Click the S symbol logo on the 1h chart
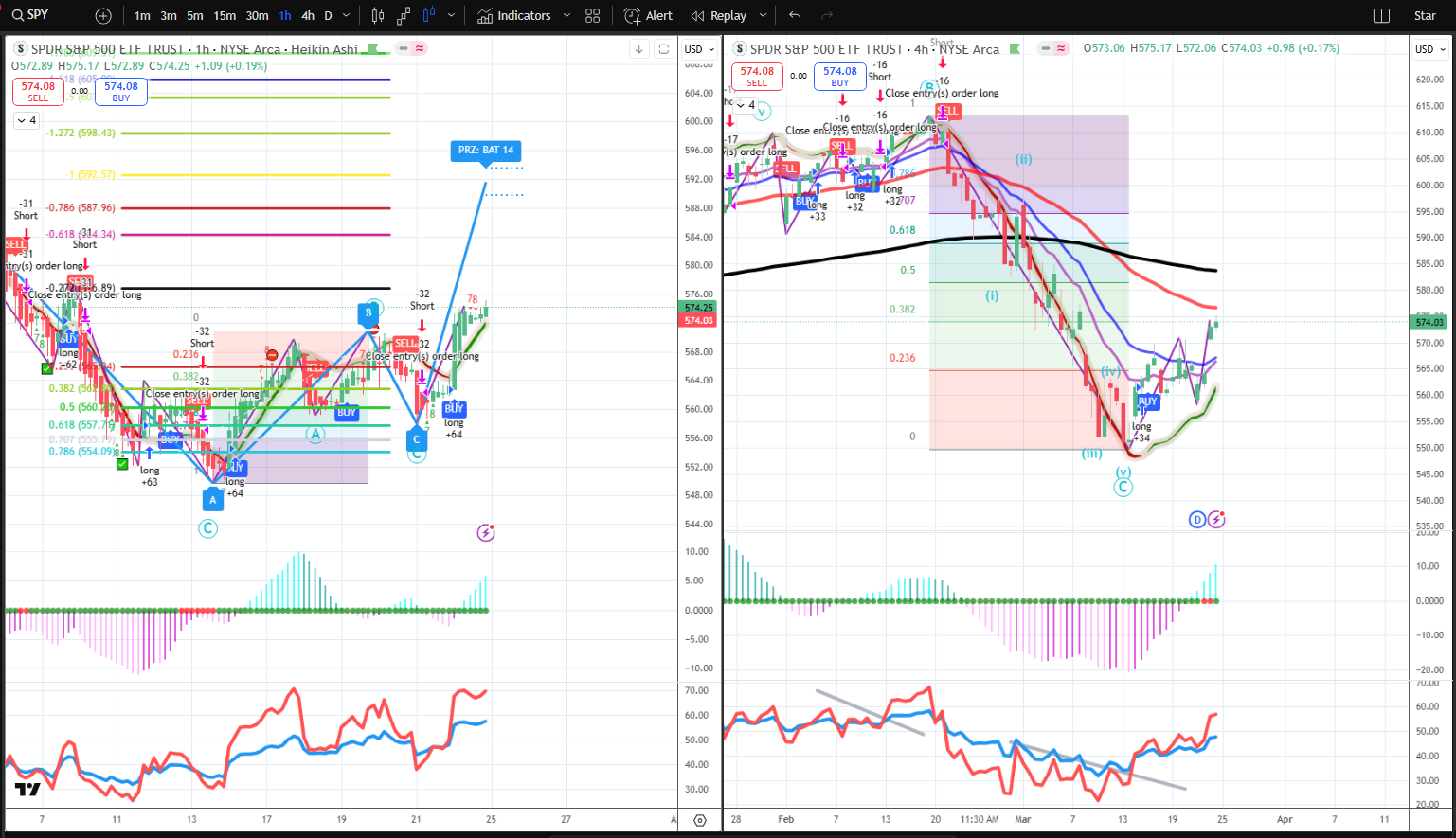The width and height of the screenshot is (1456, 838). (21, 48)
